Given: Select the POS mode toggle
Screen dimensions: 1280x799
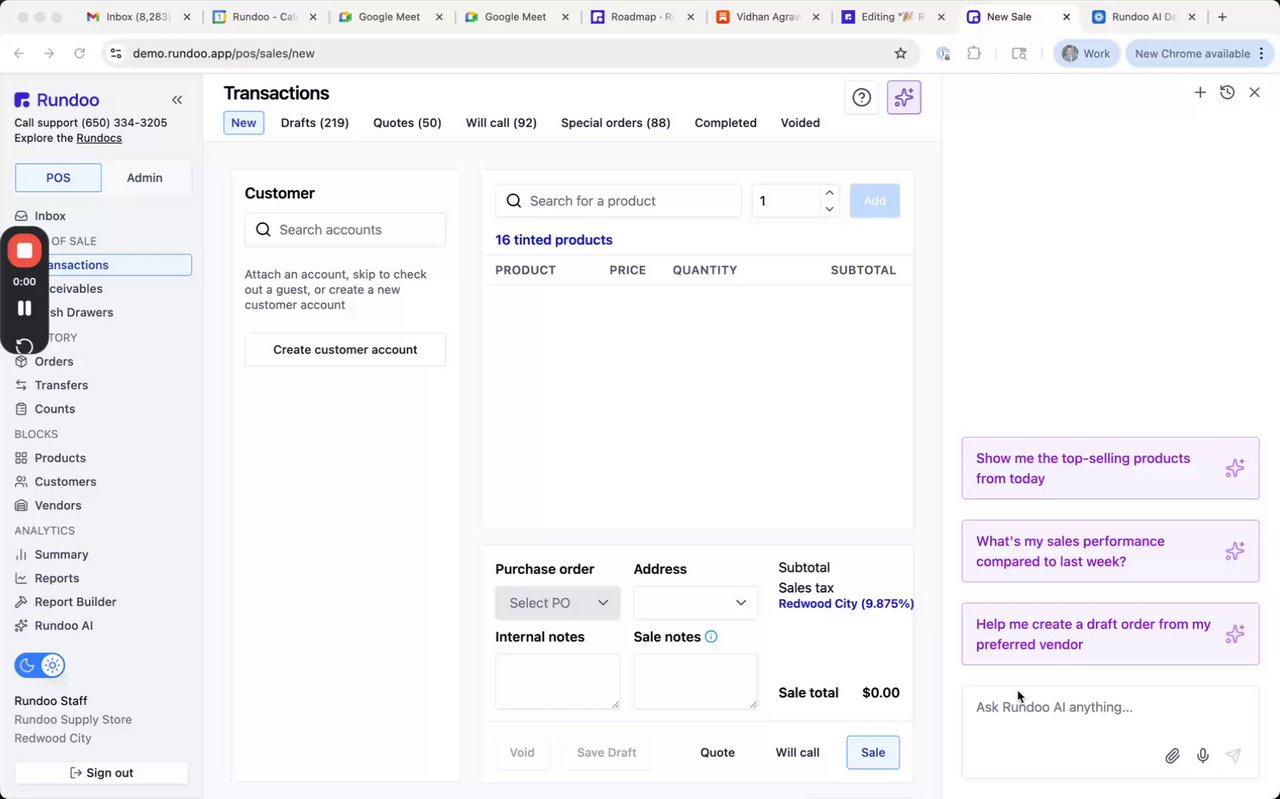Looking at the screenshot, I should tap(58, 177).
